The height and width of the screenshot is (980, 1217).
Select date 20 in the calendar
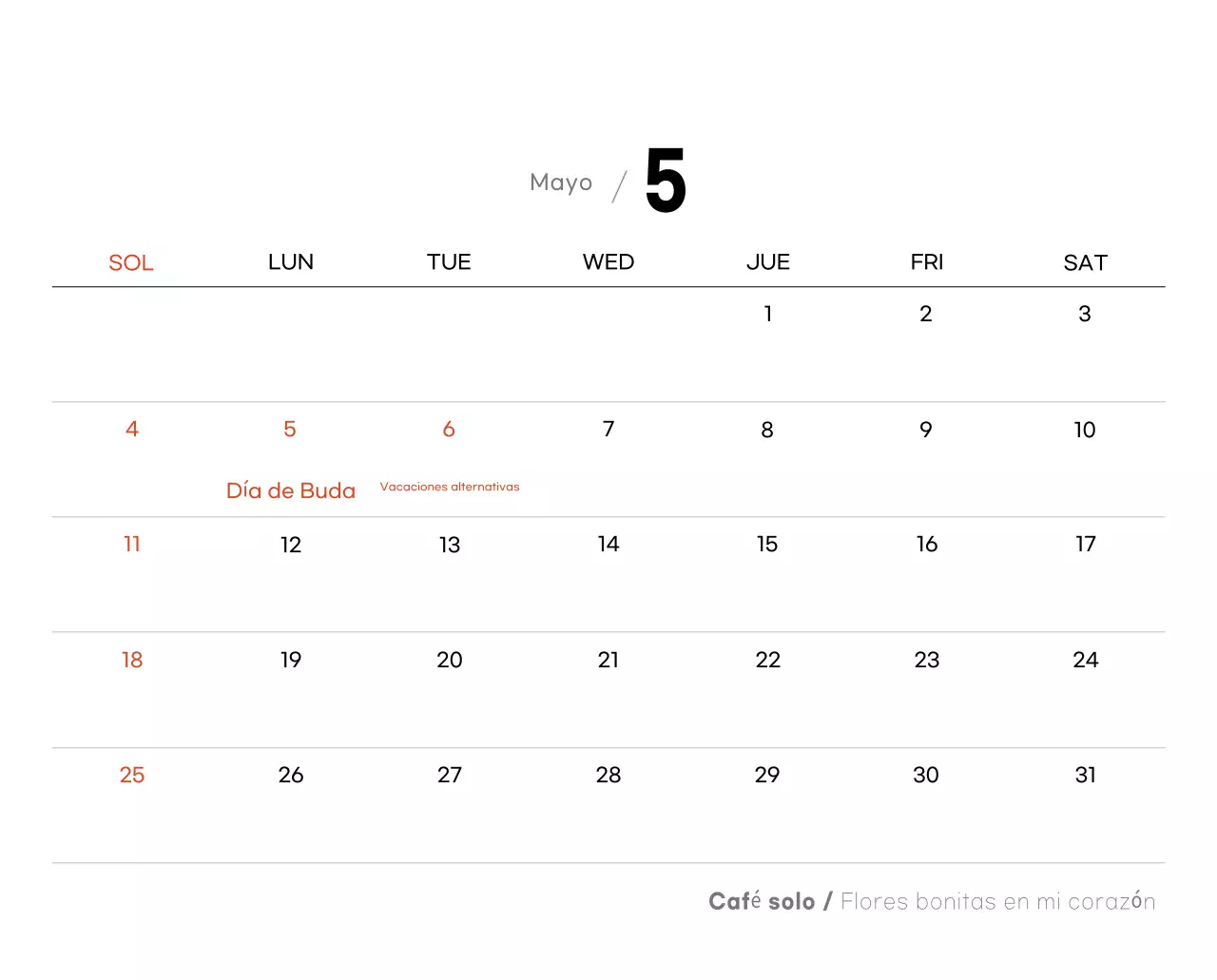coord(450,661)
